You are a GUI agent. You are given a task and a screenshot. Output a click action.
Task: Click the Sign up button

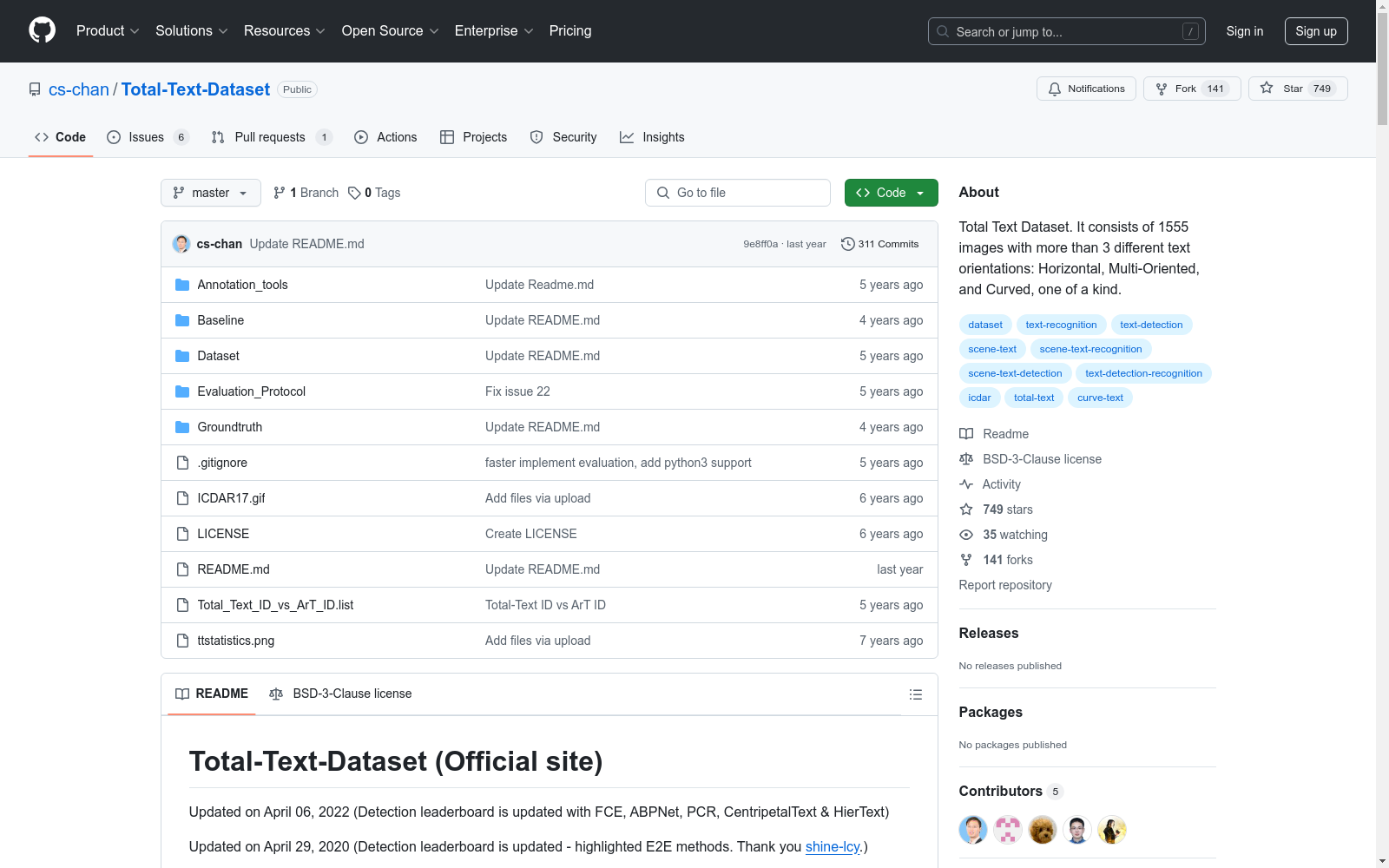tap(1316, 31)
